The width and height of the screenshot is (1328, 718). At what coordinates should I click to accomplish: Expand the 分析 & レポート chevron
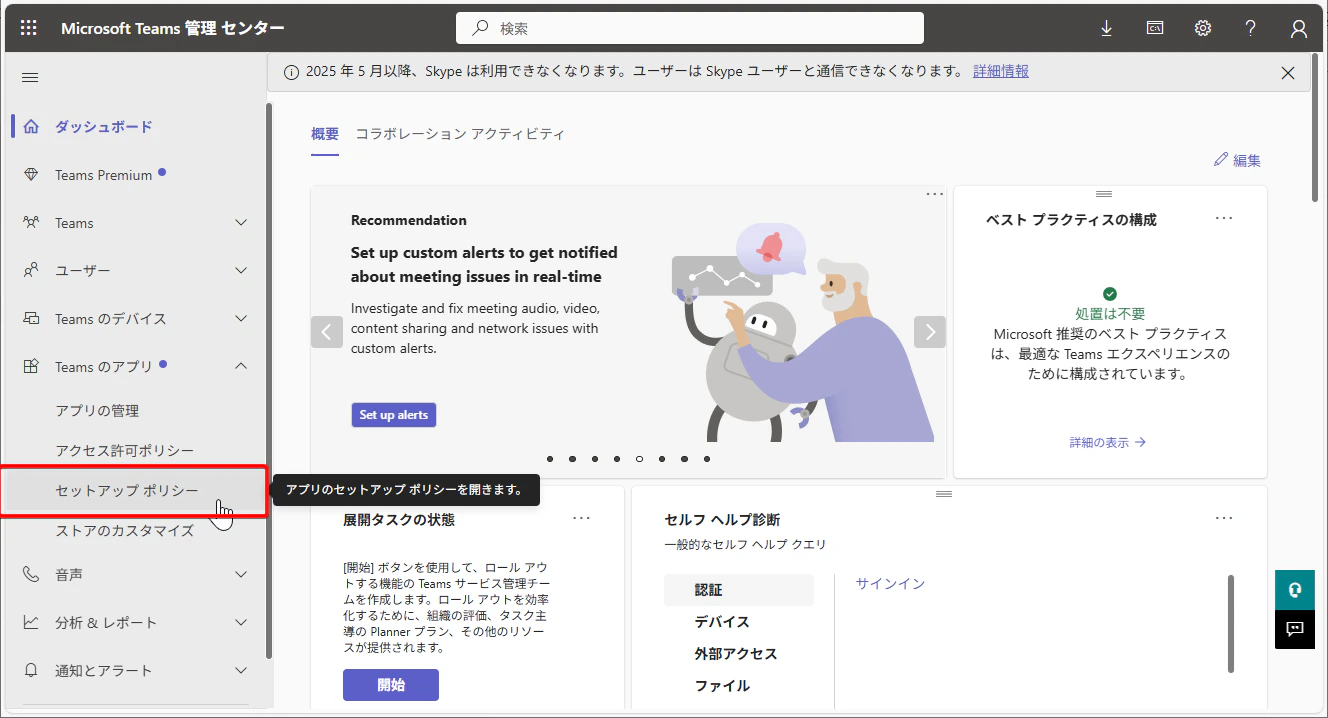[x=241, y=622]
